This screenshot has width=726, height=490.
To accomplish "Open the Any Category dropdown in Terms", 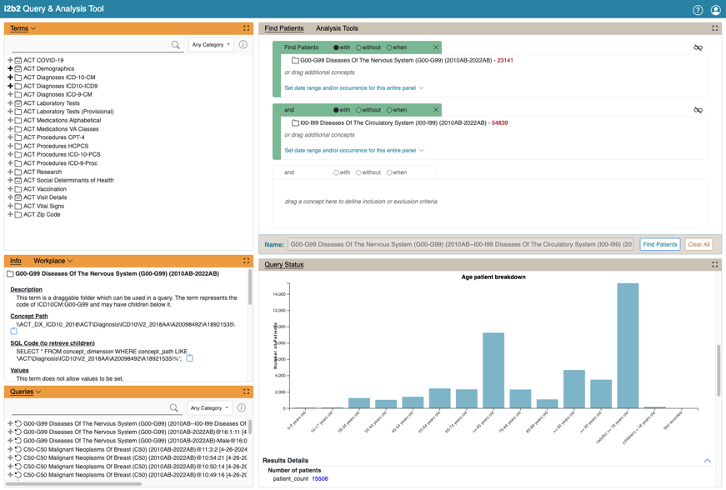I will pyautogui.click(x=211, y=45).
